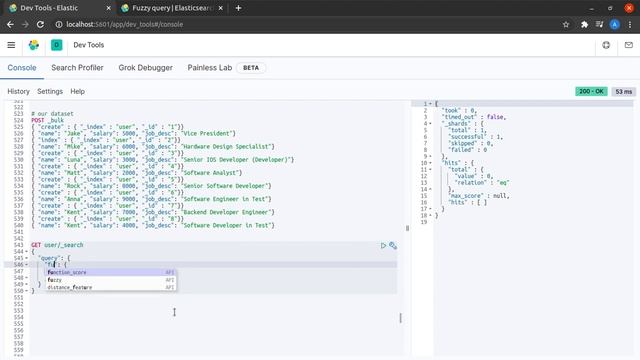
Task: Open the browser extensions puzzle icon
Action: (584, 24)
